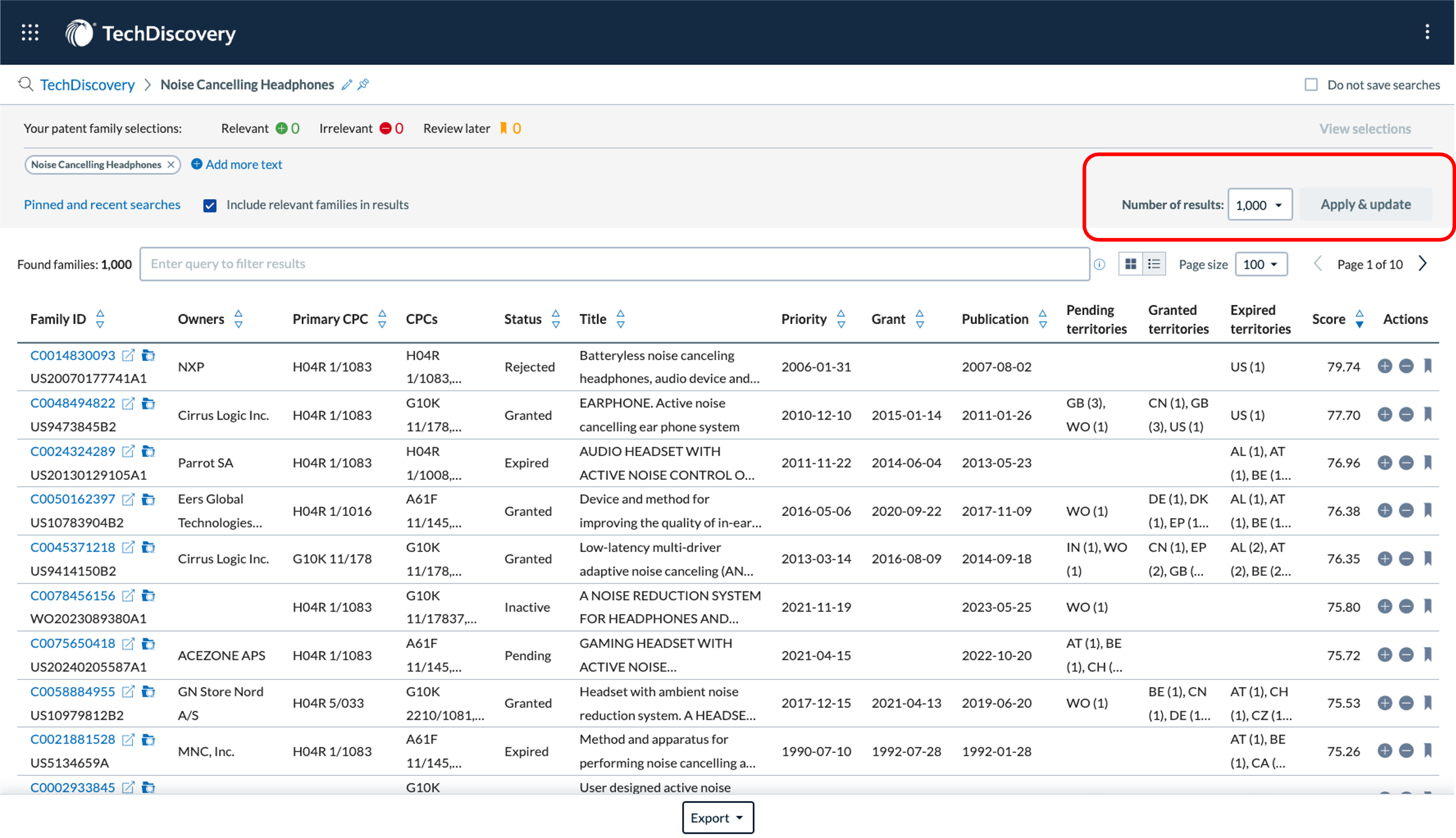Open family C0024324289 link

[73, 452]
